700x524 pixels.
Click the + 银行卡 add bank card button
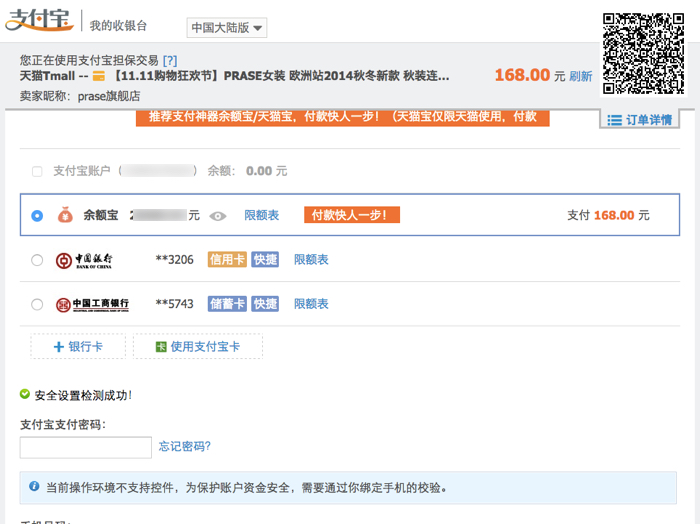(x=78, y=346)
